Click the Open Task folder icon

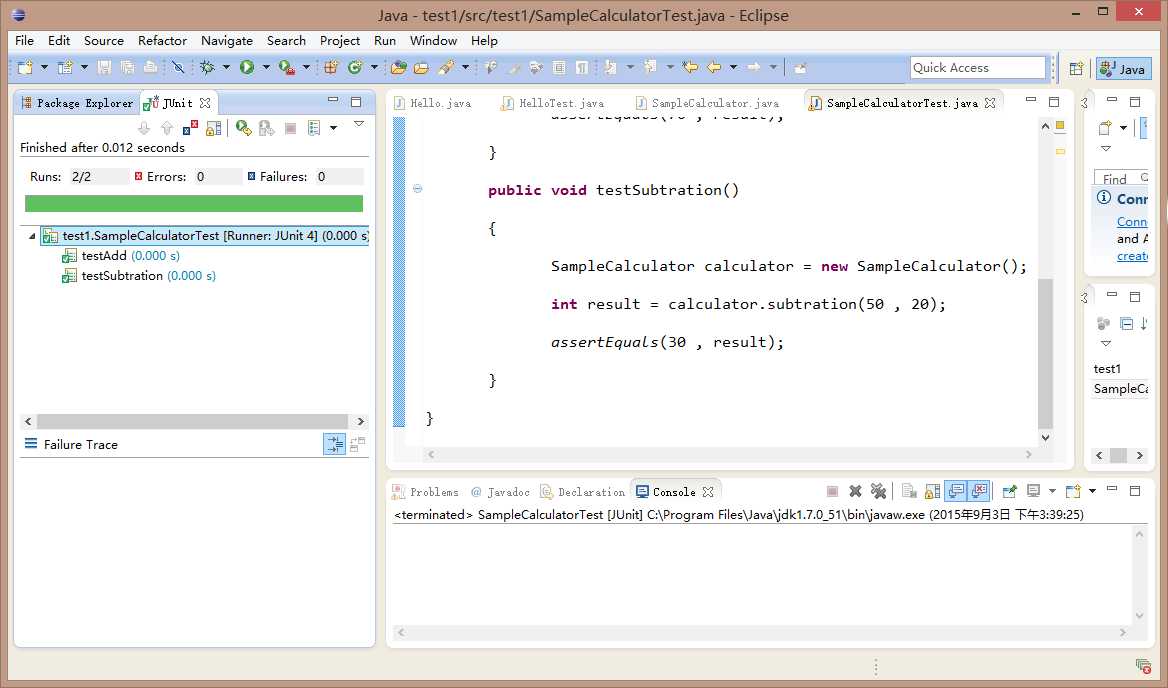click(x=421, y=68)
